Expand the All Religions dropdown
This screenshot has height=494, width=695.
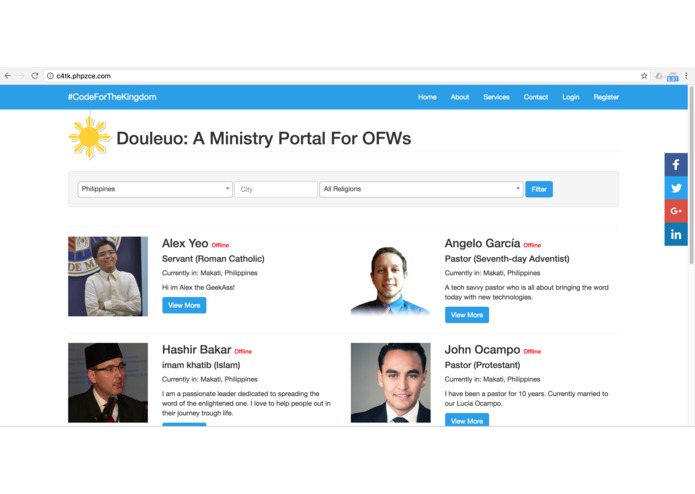421,189
